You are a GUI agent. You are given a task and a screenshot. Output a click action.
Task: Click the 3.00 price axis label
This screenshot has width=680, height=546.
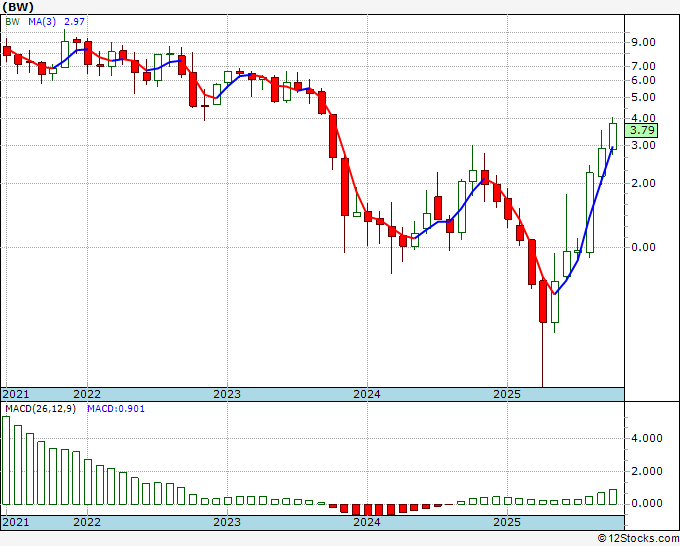coord(643,145)
